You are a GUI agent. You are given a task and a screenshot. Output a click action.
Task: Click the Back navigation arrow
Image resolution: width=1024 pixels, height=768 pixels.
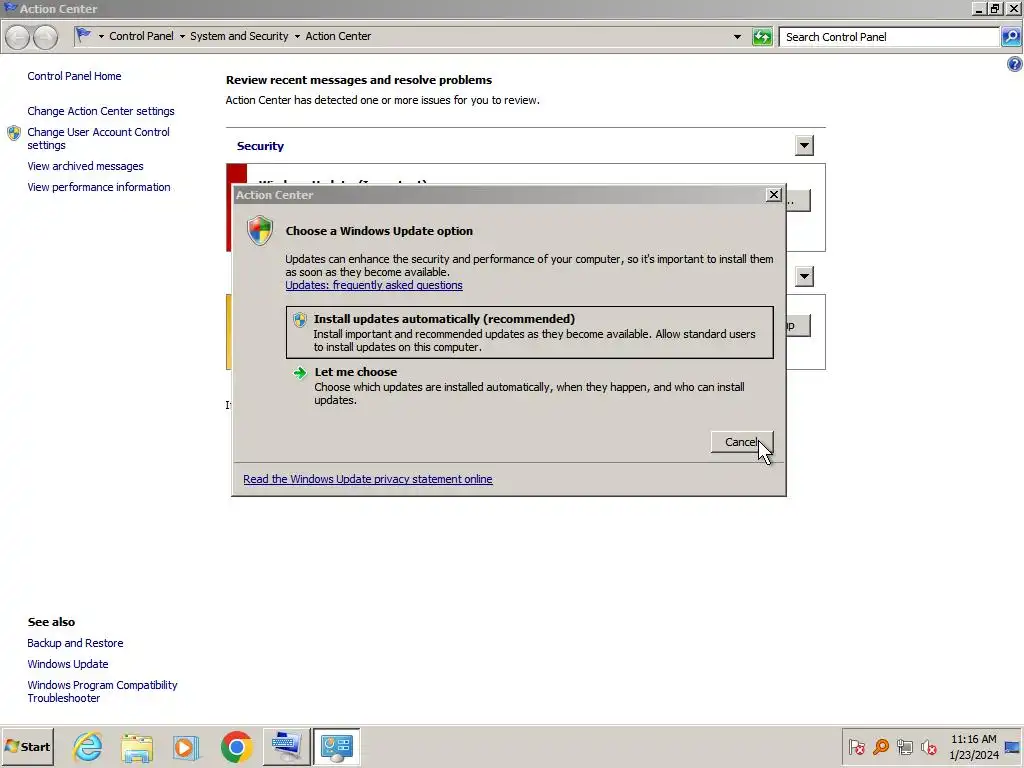coord(18,37)
